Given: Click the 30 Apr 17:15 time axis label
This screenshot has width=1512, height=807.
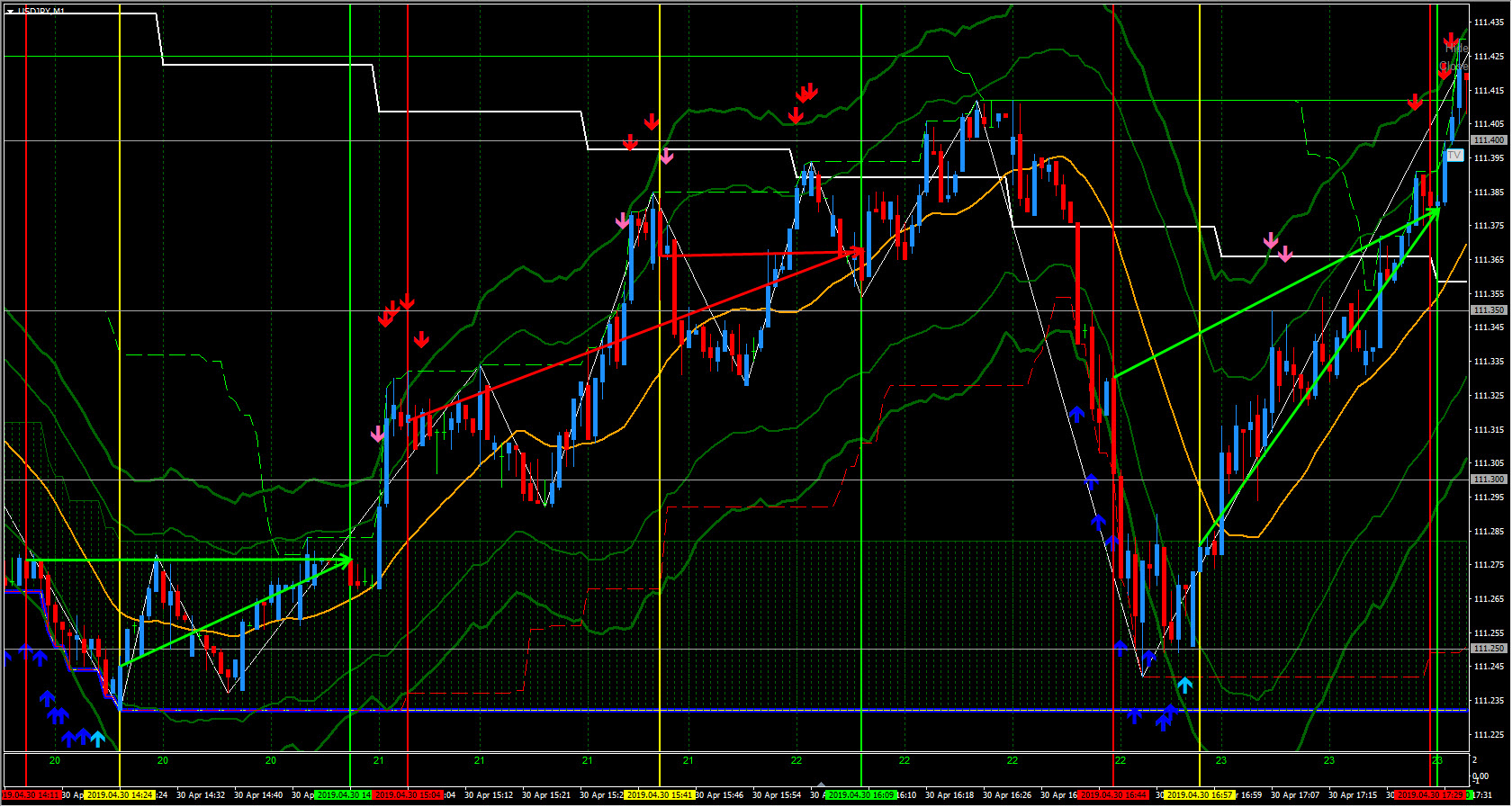Looking at the screenshot, I should [x=1353, y=795].
